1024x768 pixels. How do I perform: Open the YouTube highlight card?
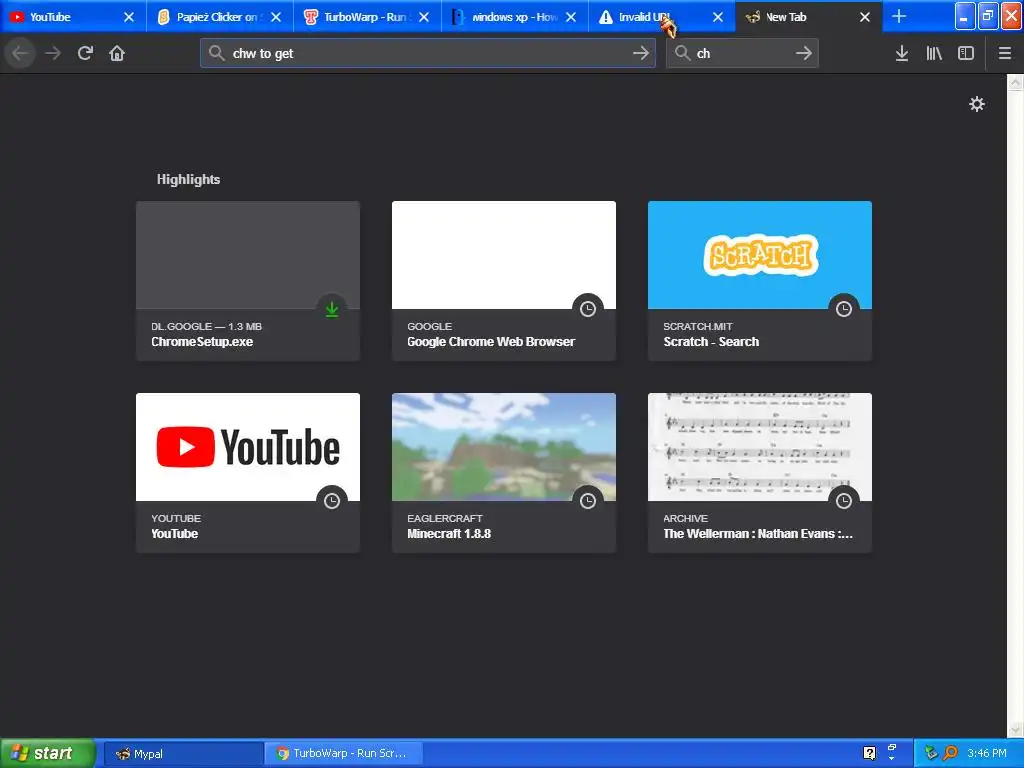coord(248,473)
